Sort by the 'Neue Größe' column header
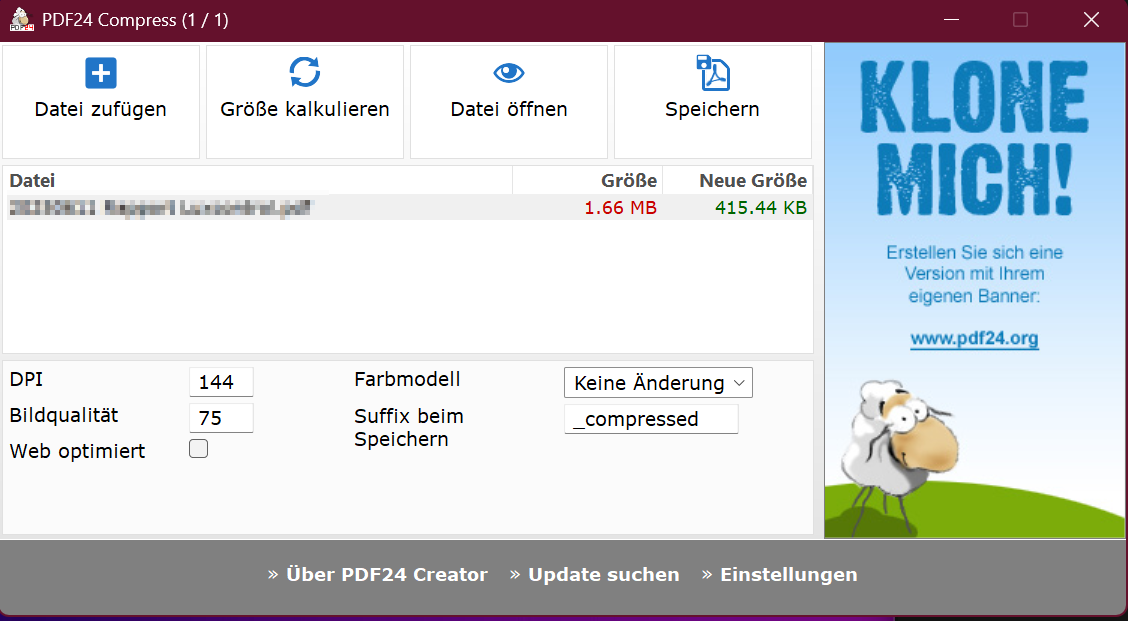Viewport: 1128px width, 621px height. click(x=737, y=181)
